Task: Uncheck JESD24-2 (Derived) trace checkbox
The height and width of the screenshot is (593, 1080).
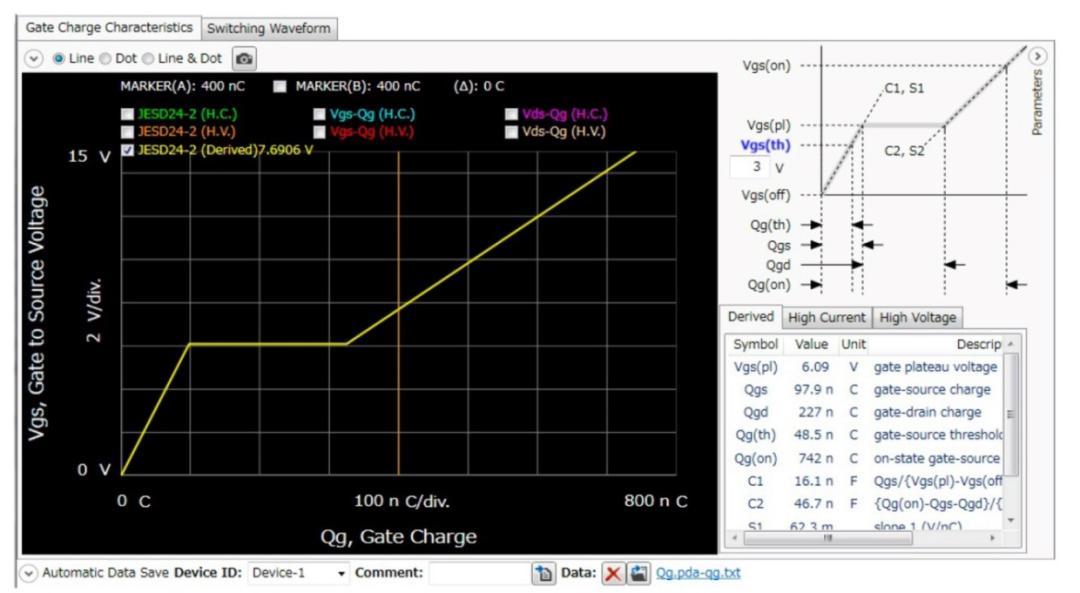Action: pyautogui.click(x=127, y=150)
